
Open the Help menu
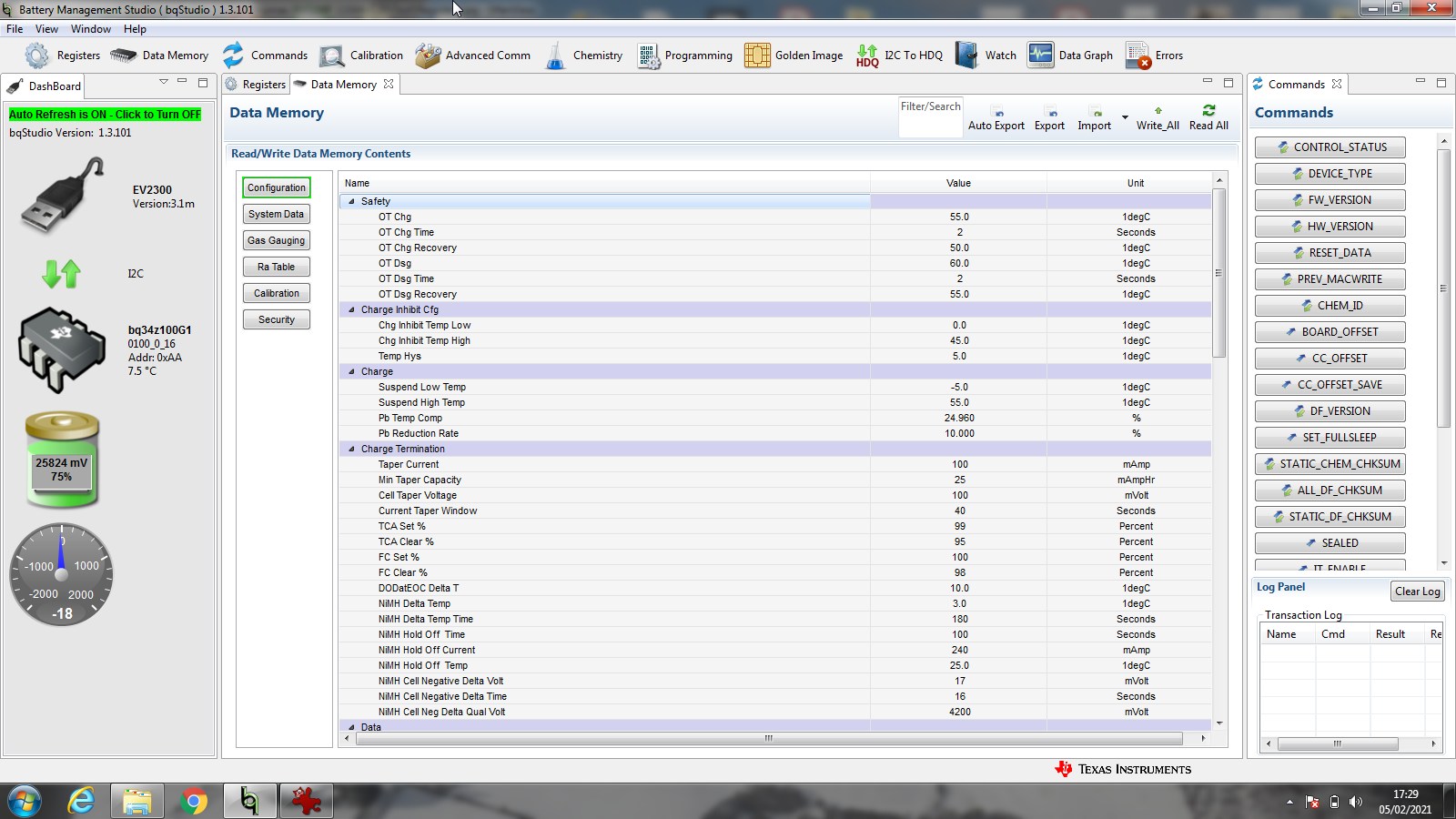pos(135,29)
